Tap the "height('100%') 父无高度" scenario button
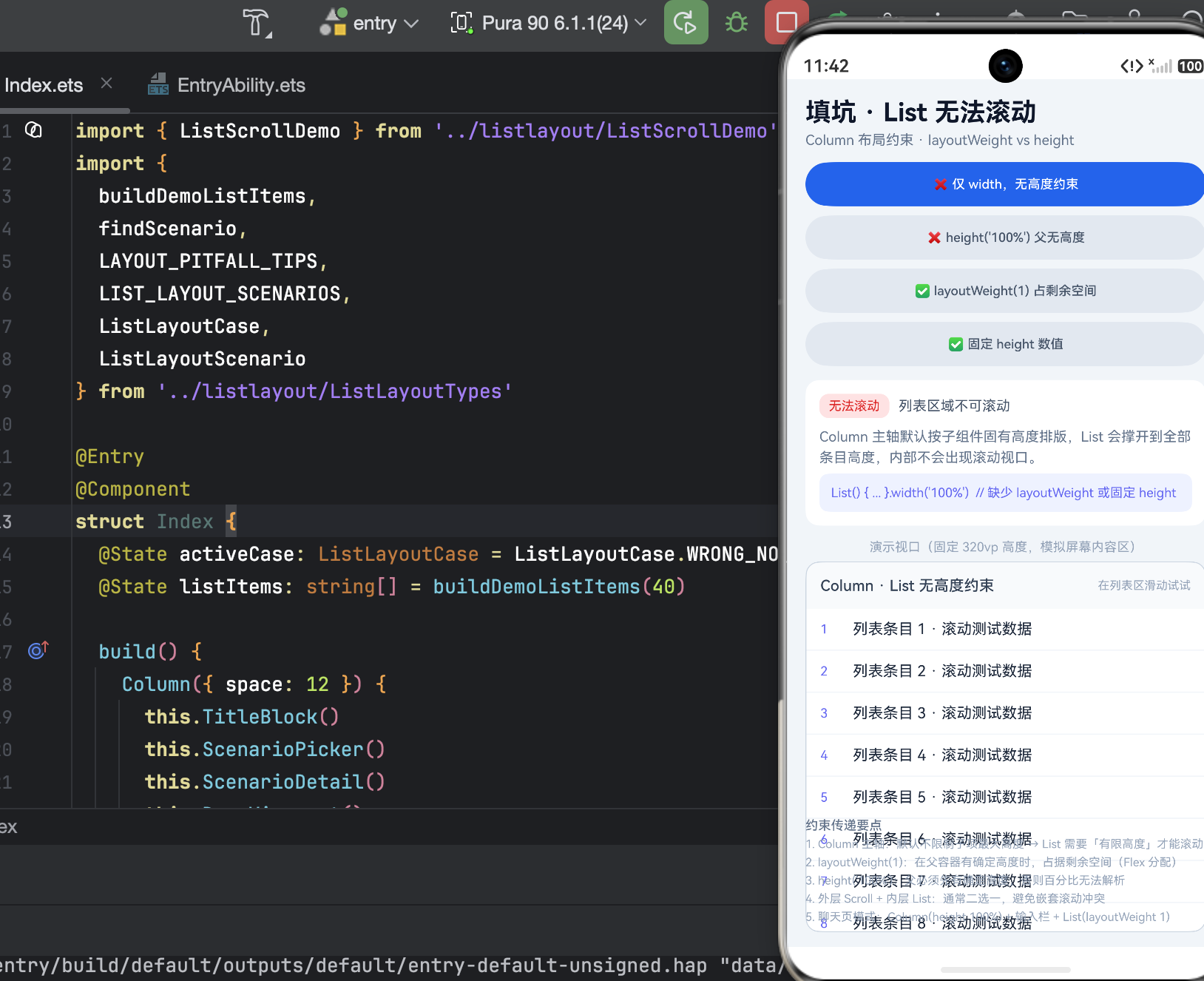 coord(1004,237)
